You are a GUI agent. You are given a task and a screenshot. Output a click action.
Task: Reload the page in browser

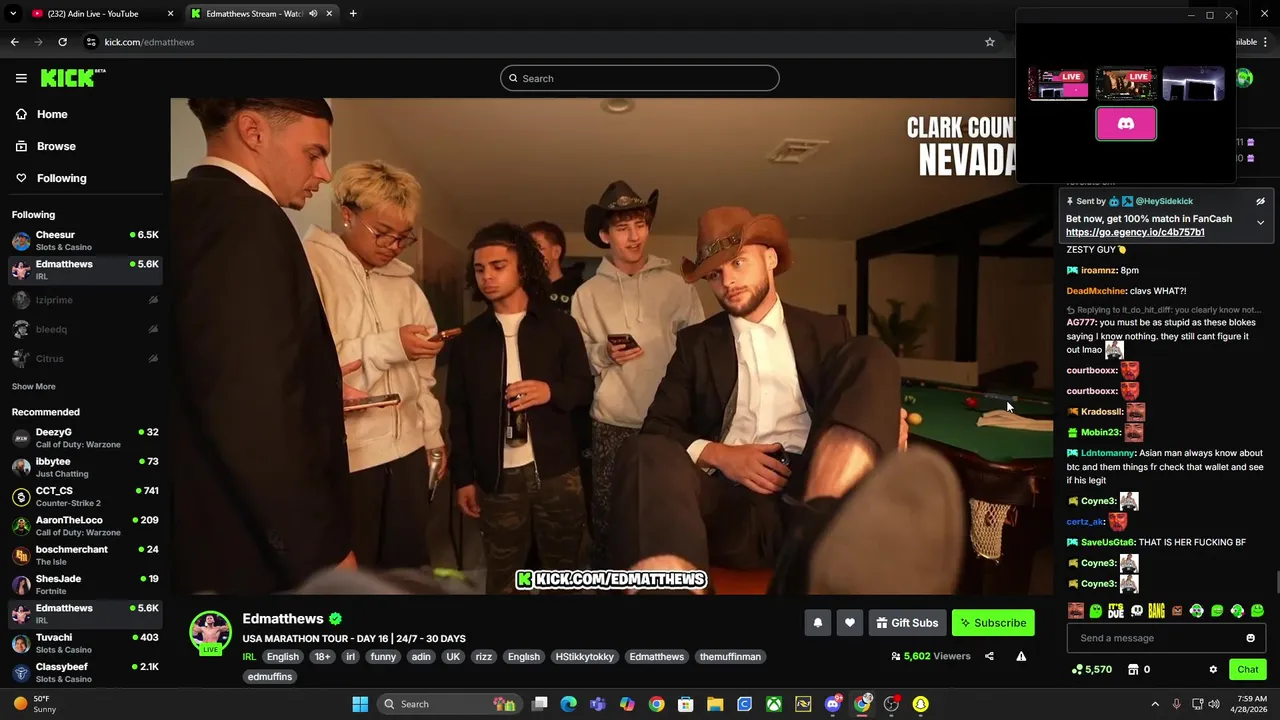coord(62,42)
